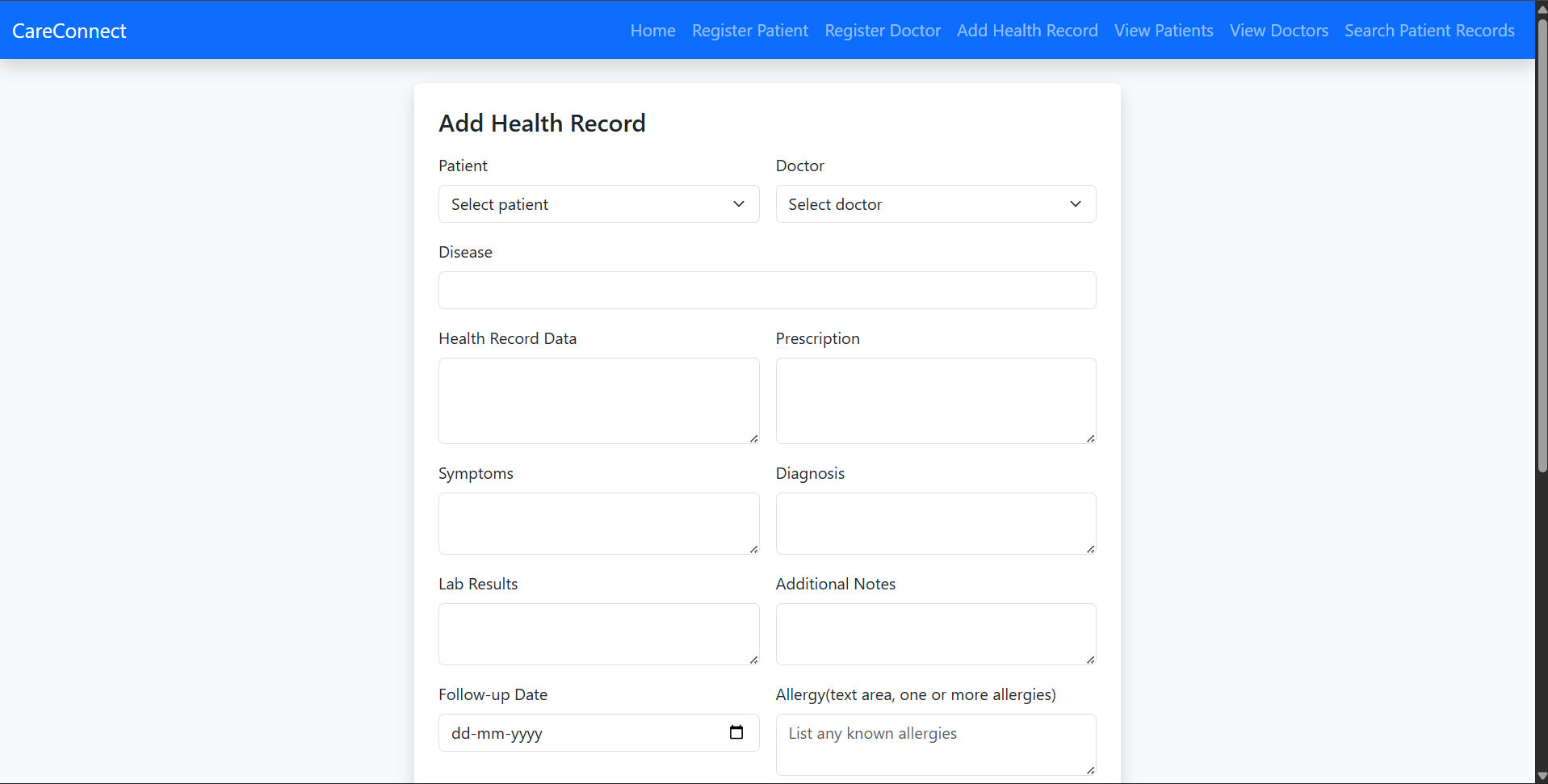Focus the Symptoms textarea

pyautogui.click(x=598, y=523)
